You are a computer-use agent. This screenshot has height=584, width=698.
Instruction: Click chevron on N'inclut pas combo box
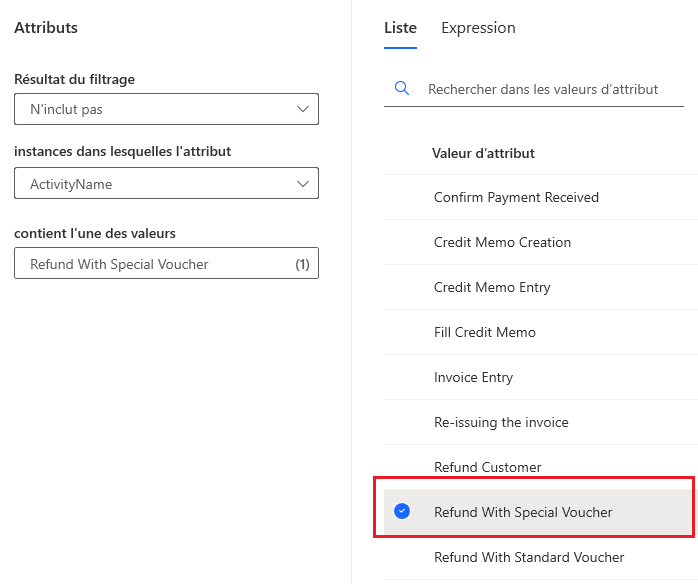303,109
